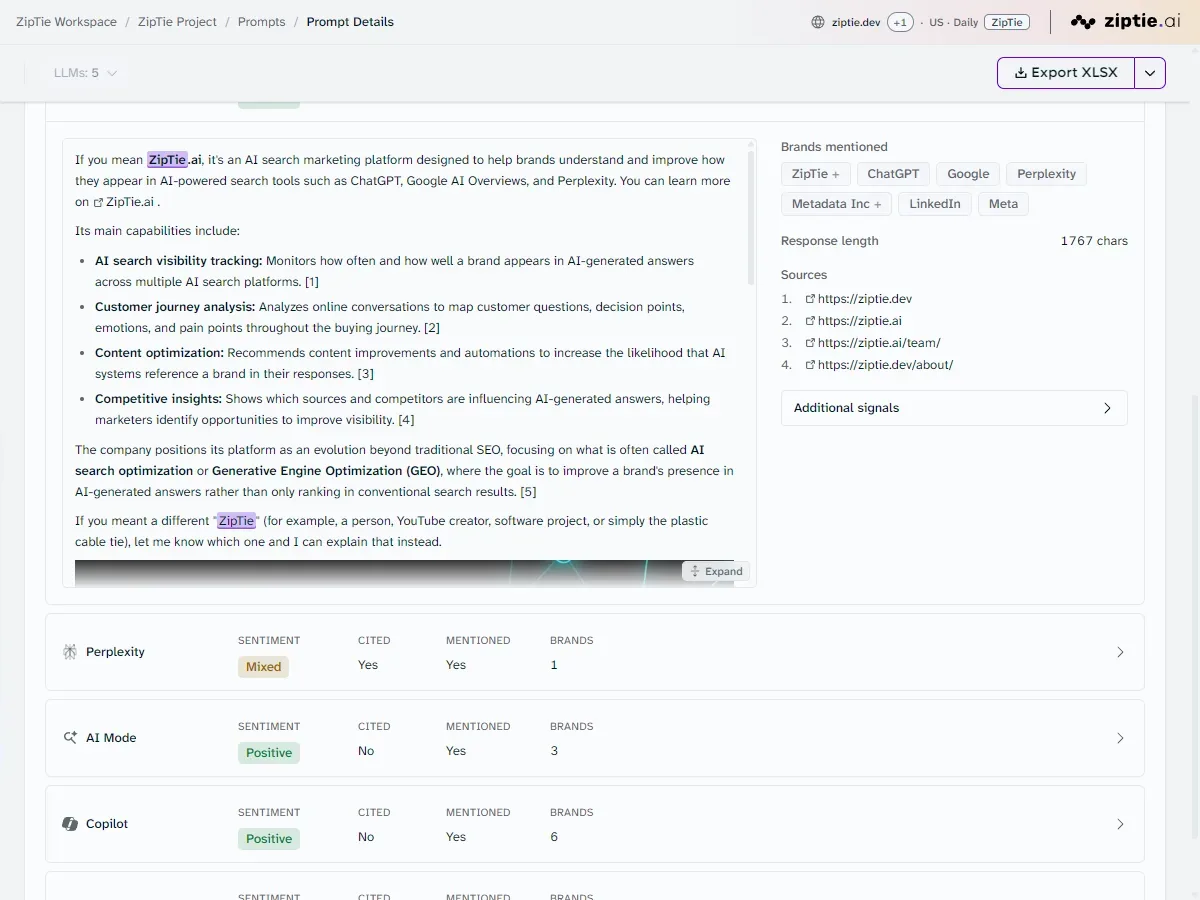Click the US · Daily label
The height and width of the screenshot is (900, 1200).
coord(953,22)
